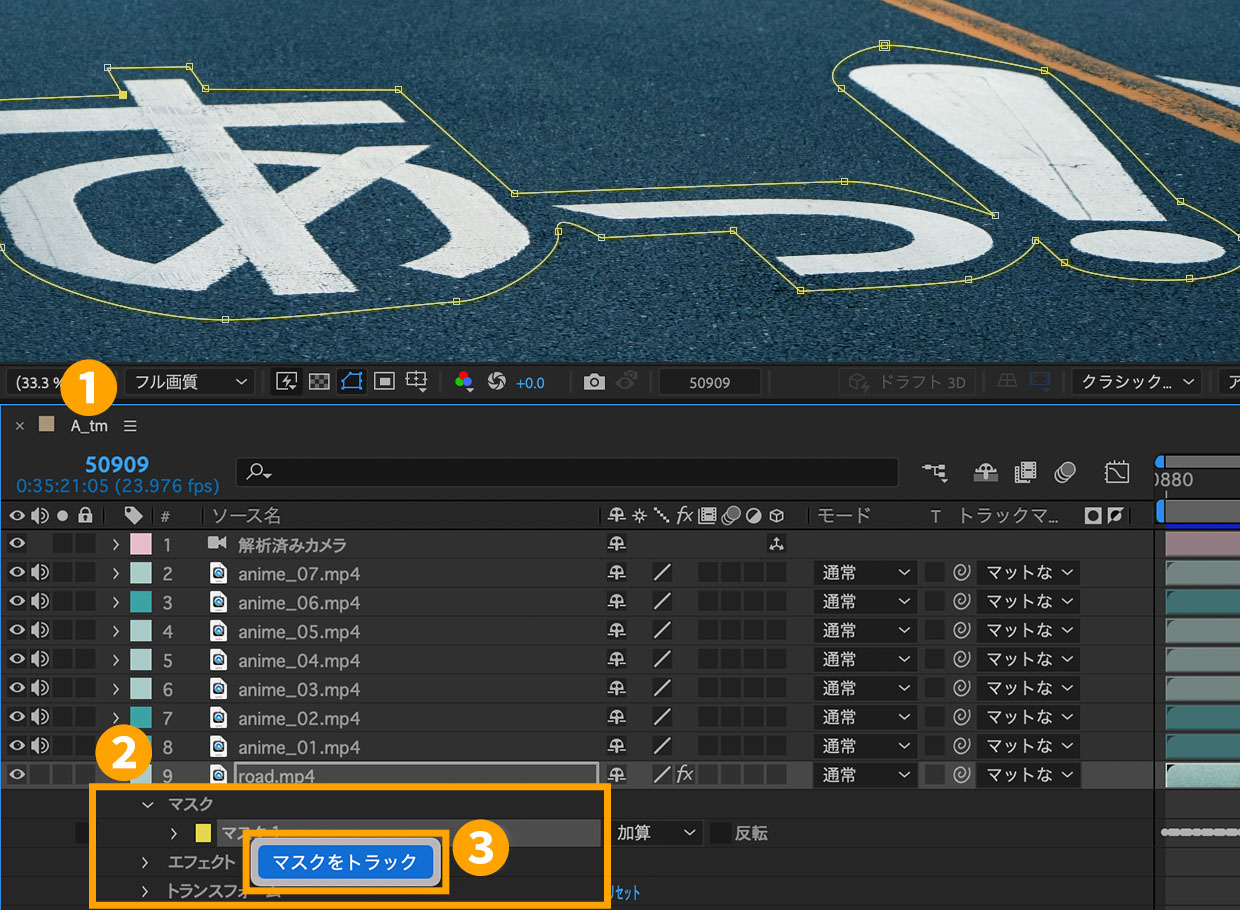Click fx switch on road.mp4 layer
This screenshot has height=910, width=1240.
[x=685, y=775]
